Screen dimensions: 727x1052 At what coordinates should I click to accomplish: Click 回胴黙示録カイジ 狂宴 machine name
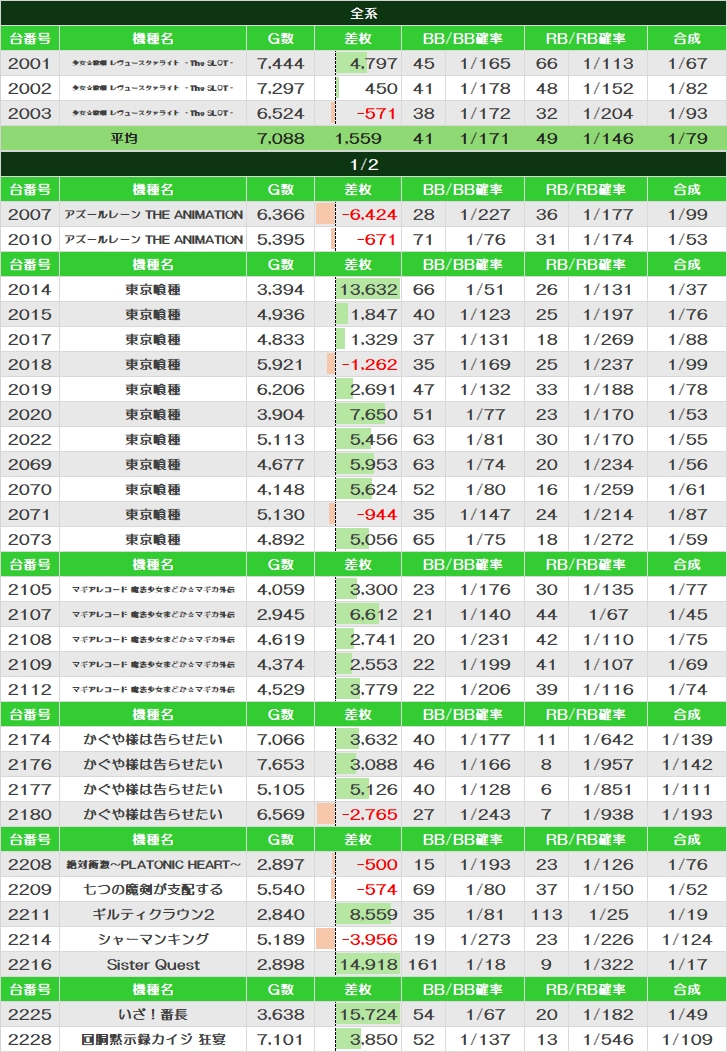coord(153,1039)
